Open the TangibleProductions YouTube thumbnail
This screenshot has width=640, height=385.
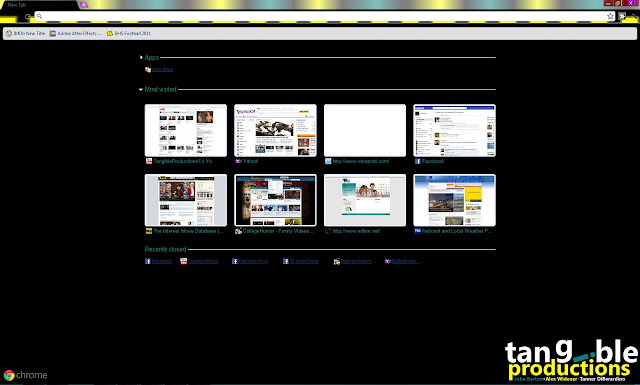point(186,130)
